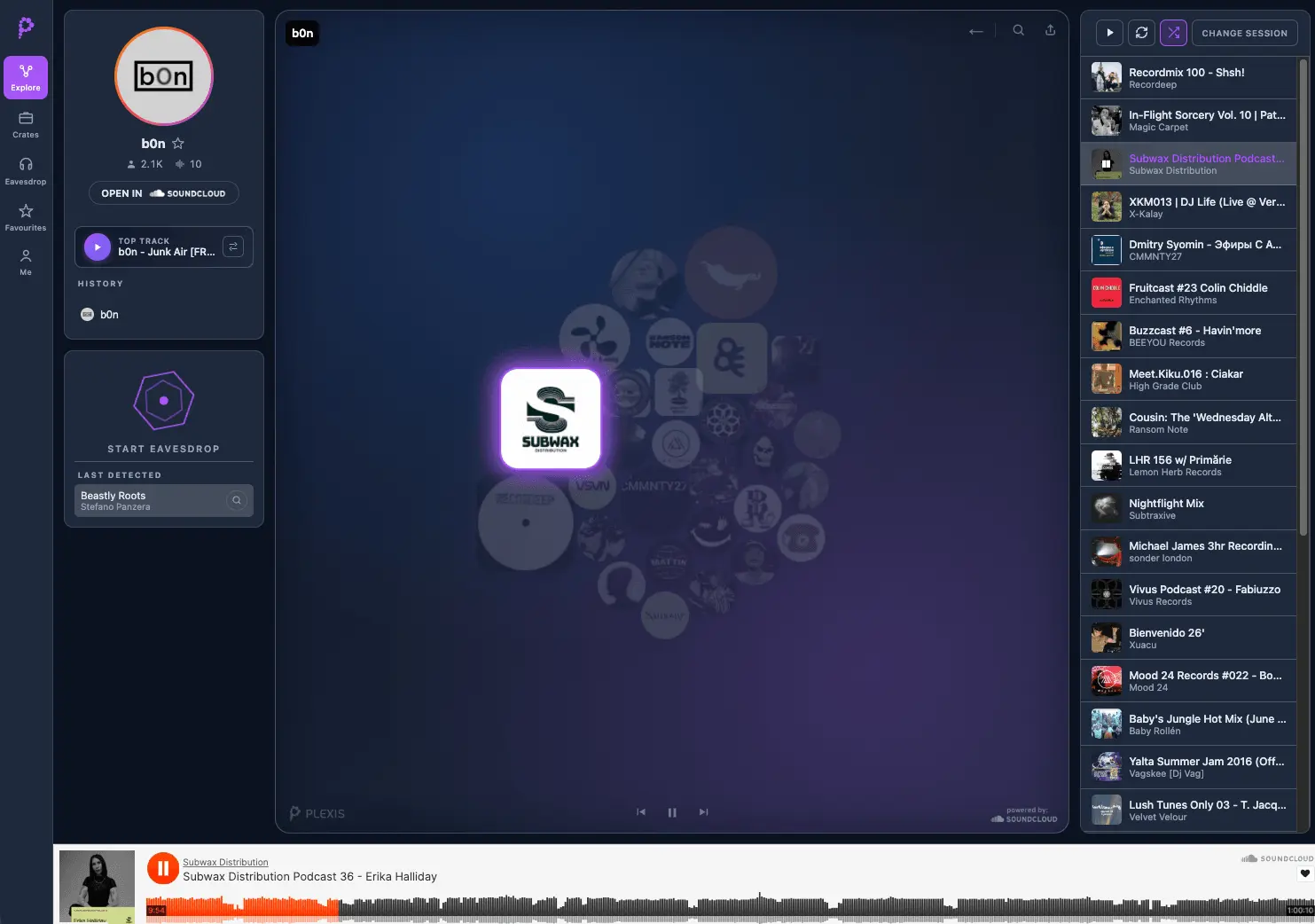This screenshot has height=924, width=1315.
Task: Open search in the explorer panel
Action: [1019, 30]
